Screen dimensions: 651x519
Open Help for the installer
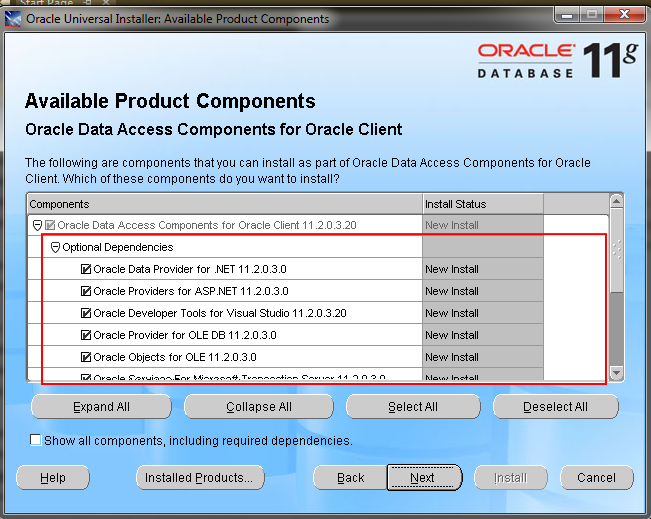click(x=53, y=477)
